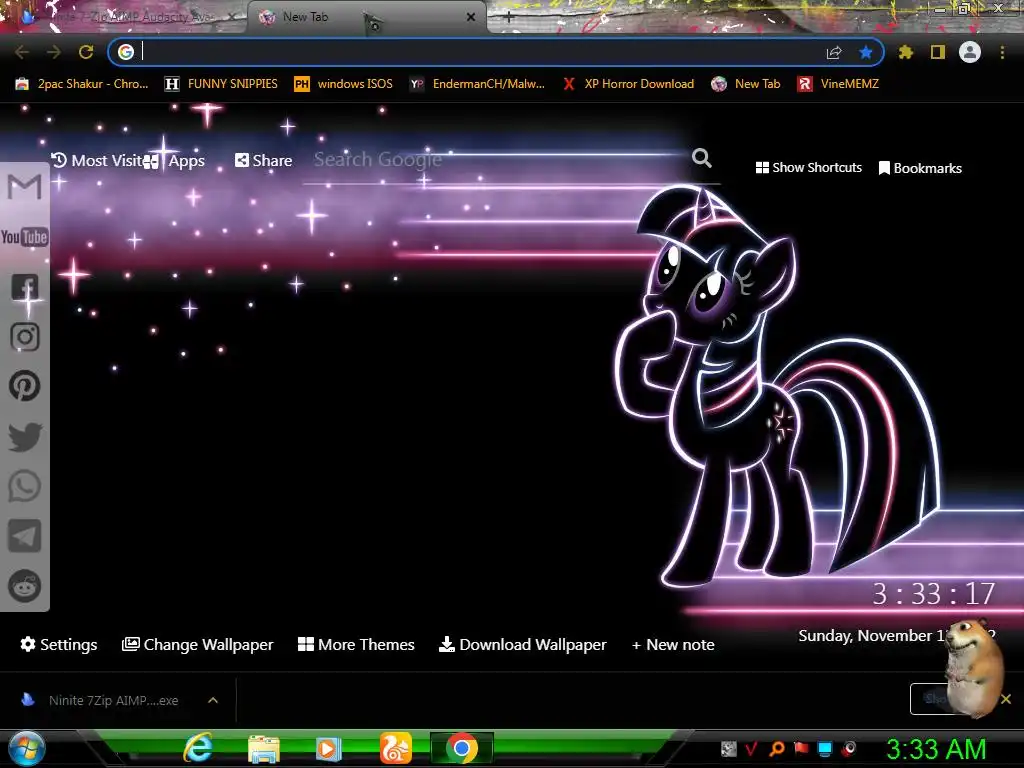Open FUNNY SNIPPIES bookmark
This screenshot has height=768, width=1024.
[x=221, y=84]
